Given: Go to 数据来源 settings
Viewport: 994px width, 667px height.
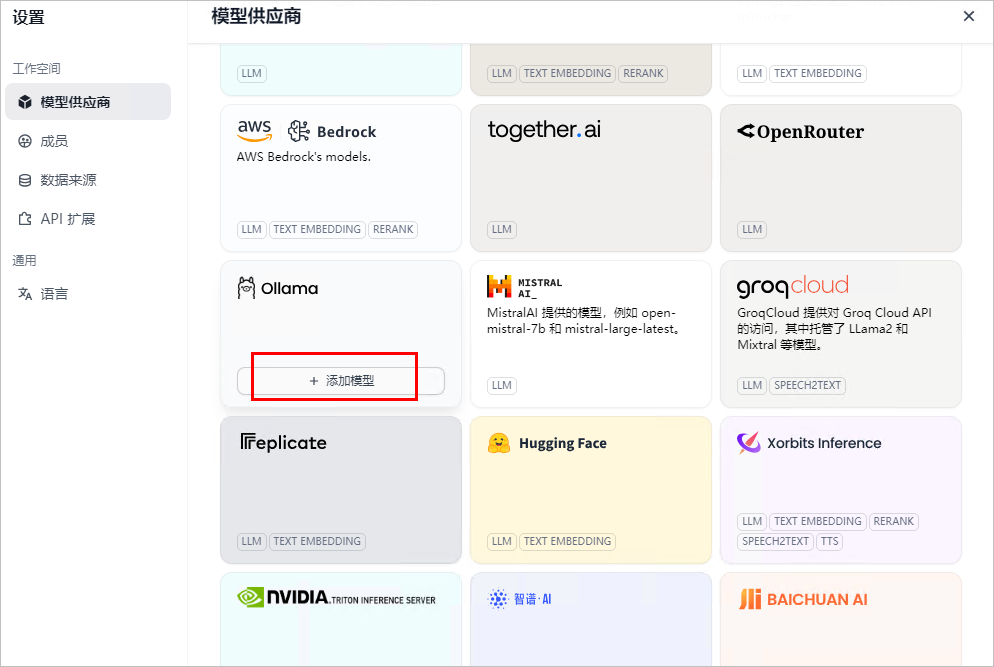Looking at the screenshot, I should [68, 180].
